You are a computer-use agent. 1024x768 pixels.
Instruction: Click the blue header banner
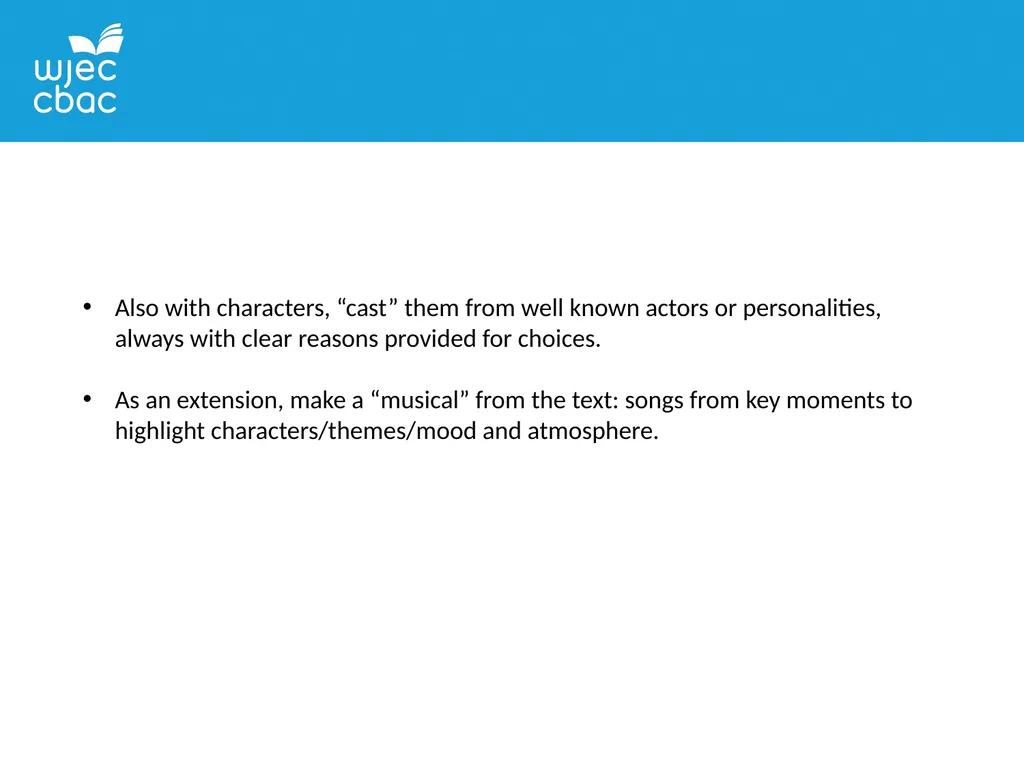tap(512, 71)
